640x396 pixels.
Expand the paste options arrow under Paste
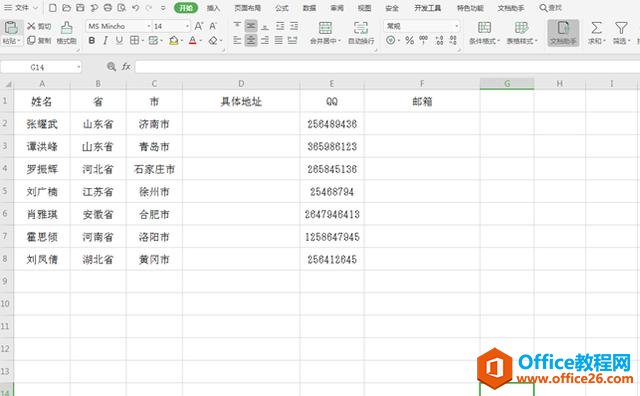(x=19, y=41)
